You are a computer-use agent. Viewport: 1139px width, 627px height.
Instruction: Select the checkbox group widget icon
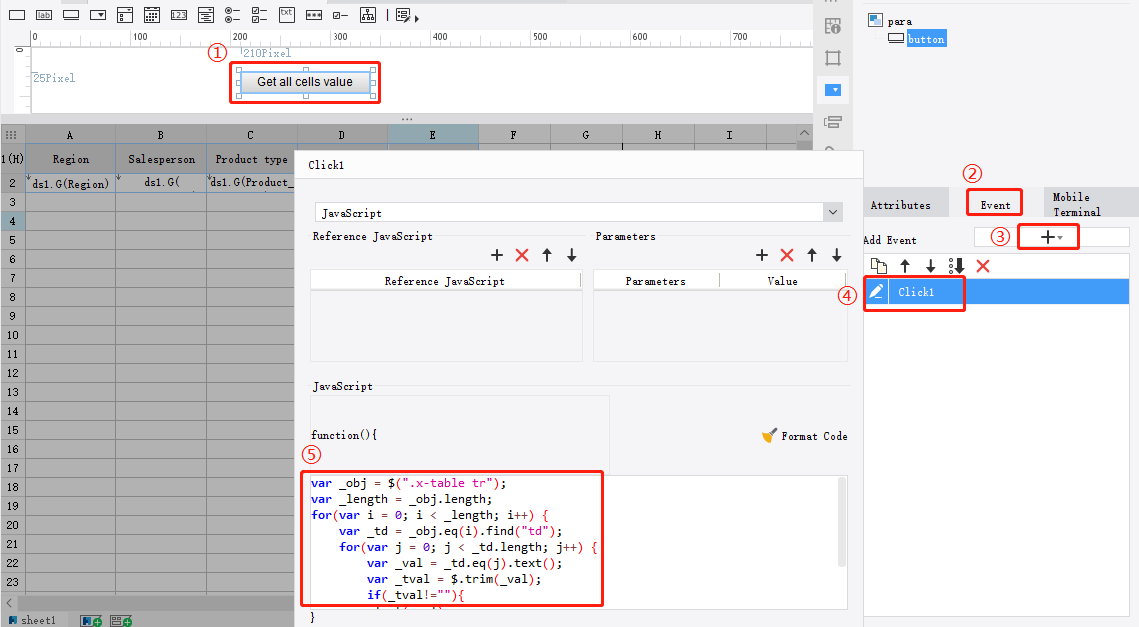(259, 15)
